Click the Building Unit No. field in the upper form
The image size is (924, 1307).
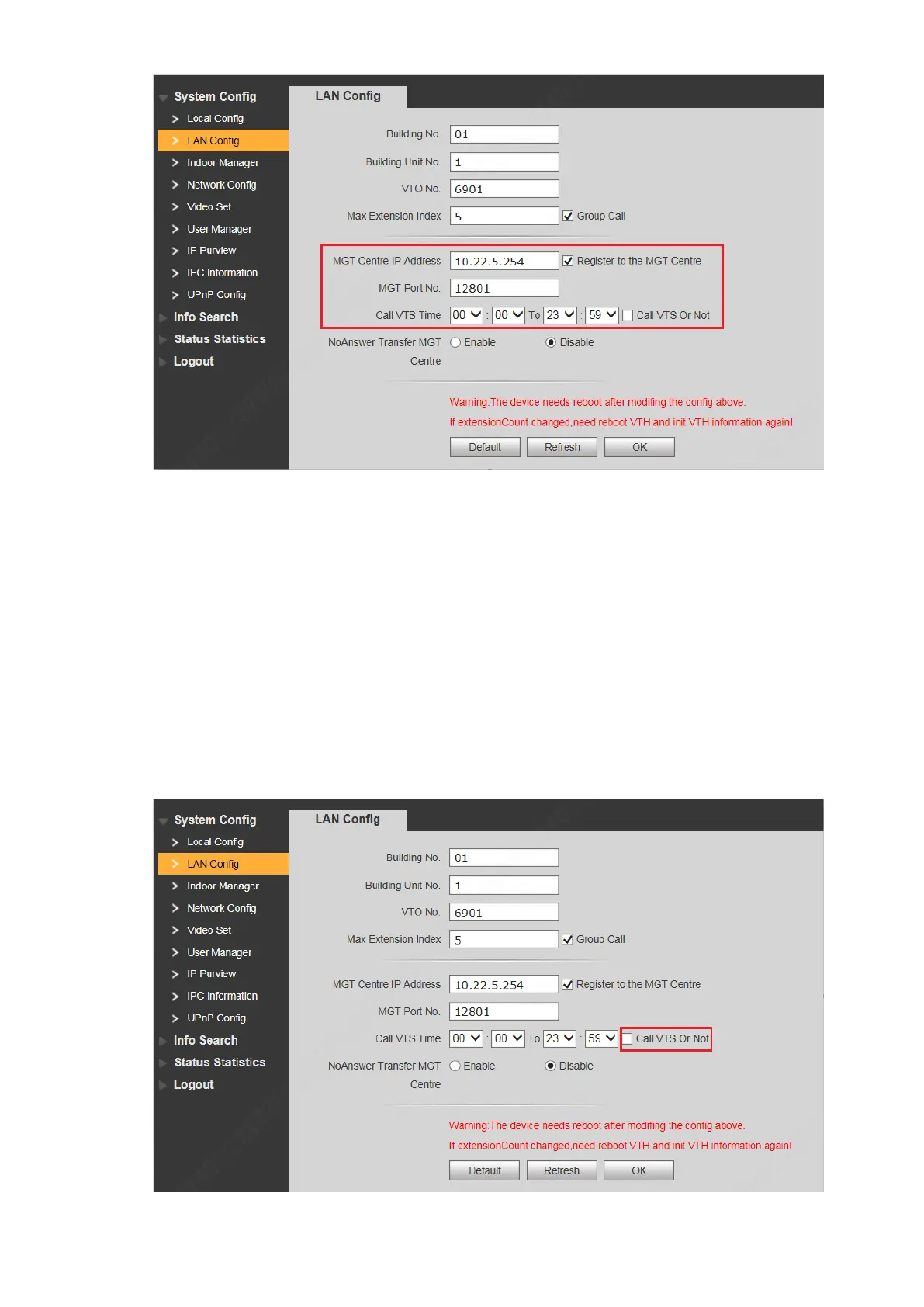pyautogui.click(x=504, y=161)
